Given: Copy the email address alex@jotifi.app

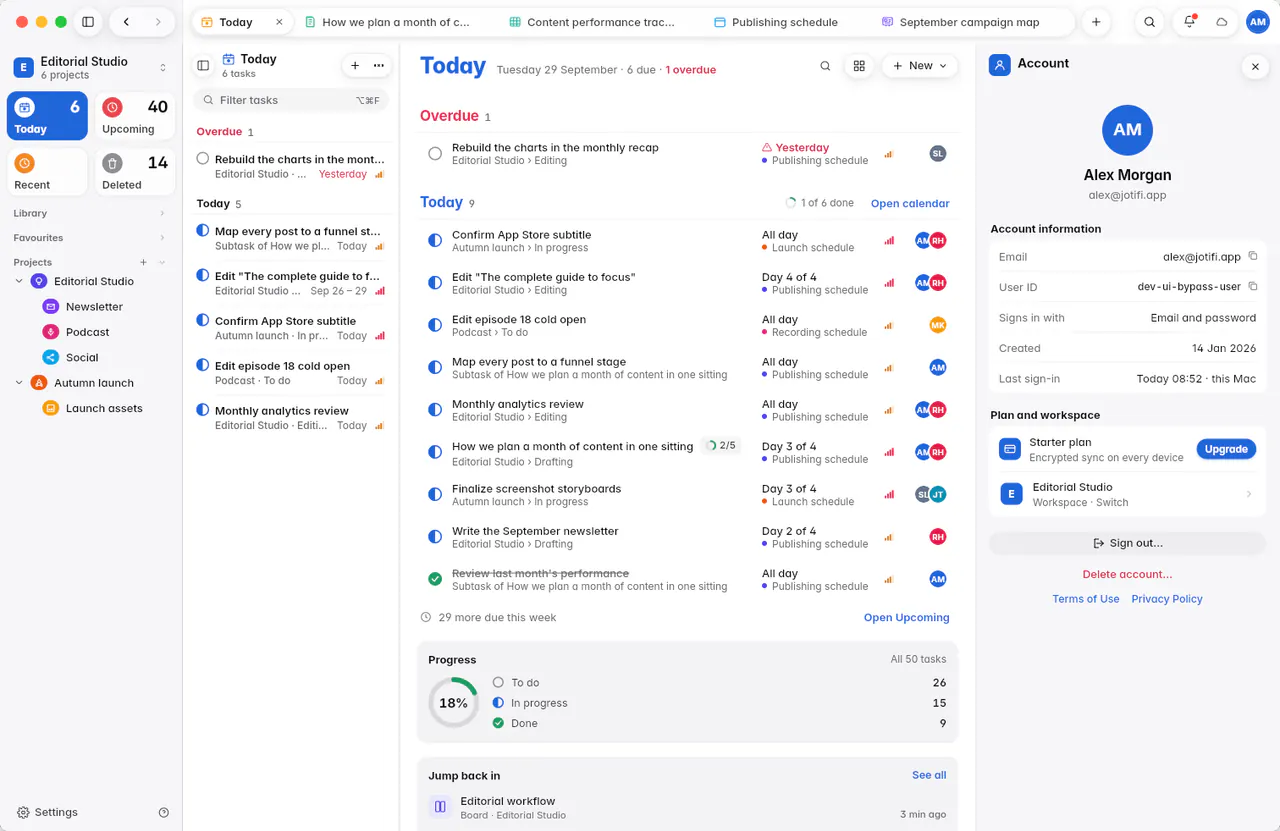Looking at the screenshot, I should click(1253, 256).
